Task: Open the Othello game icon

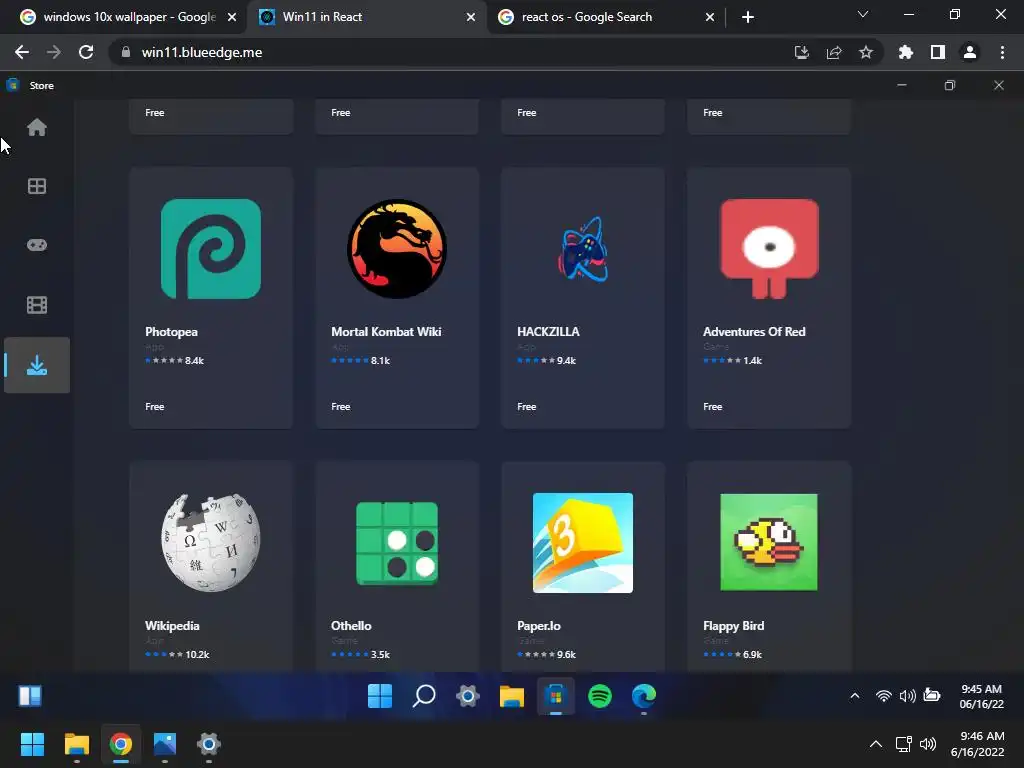Action: pyautogui.click(x=397, y=543)
